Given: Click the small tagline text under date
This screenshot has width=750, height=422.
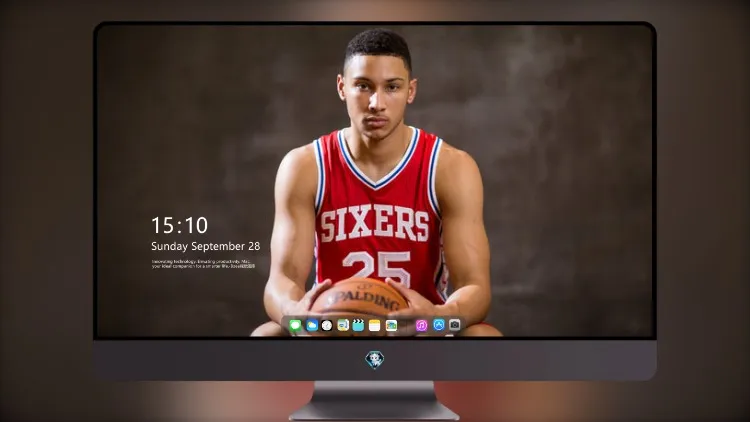Looking at the screenshot, I should pyautogui.click(x=204, y=264).
